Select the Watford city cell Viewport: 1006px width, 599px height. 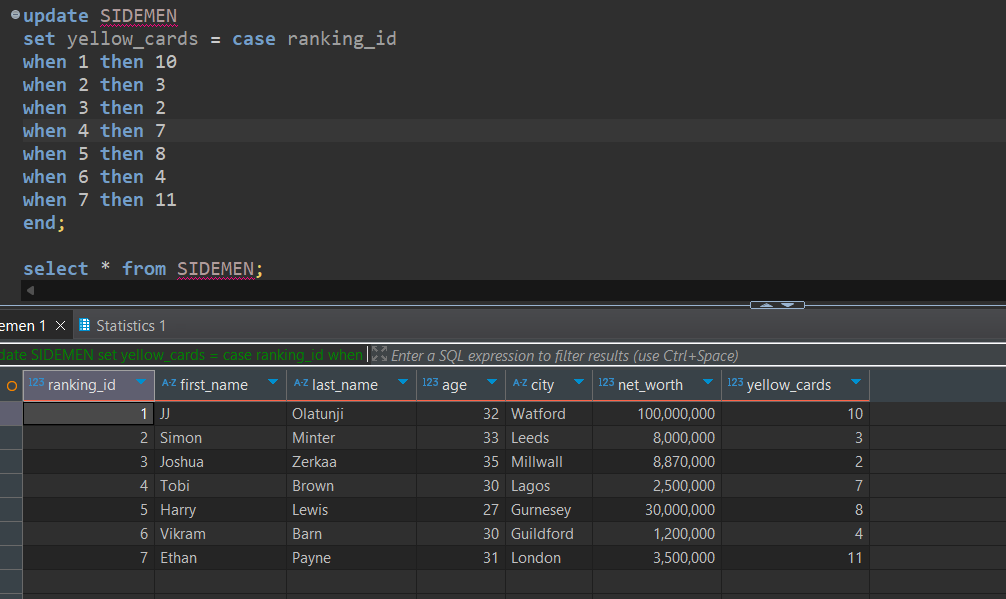(x=549, y=414)
